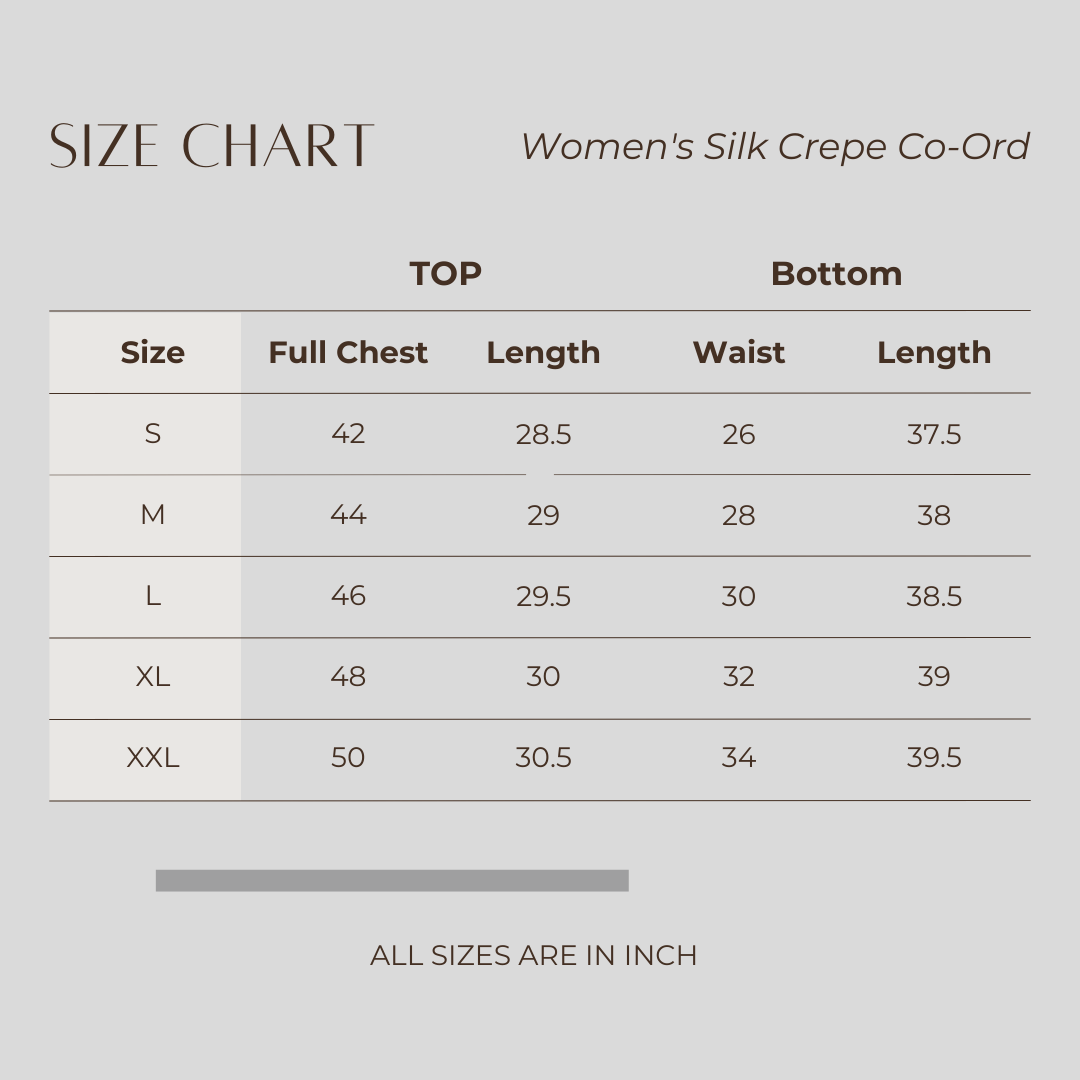1080x1080 pixels.
Task: Click the ALL SIZES ARE IN INCH note
Action: tap(533, 955)
